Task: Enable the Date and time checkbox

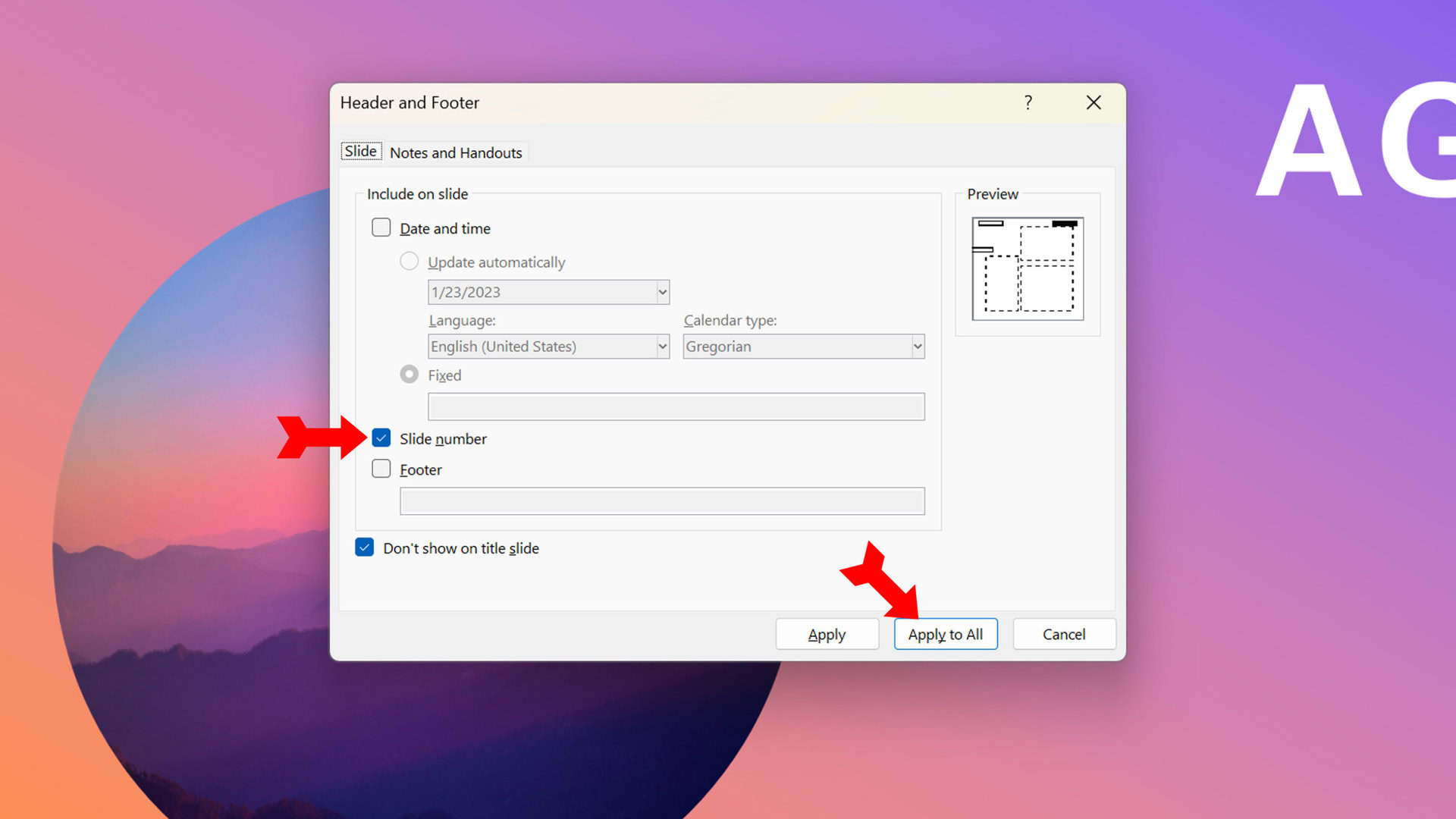Action: point(381,227)
